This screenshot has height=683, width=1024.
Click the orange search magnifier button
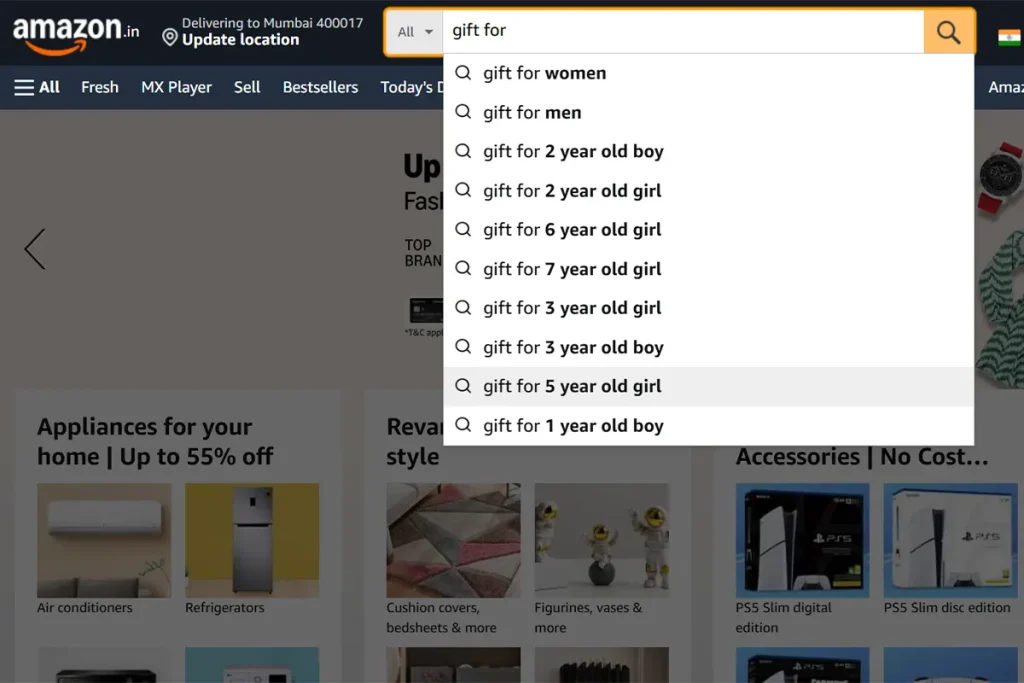[x=948, y=31]
